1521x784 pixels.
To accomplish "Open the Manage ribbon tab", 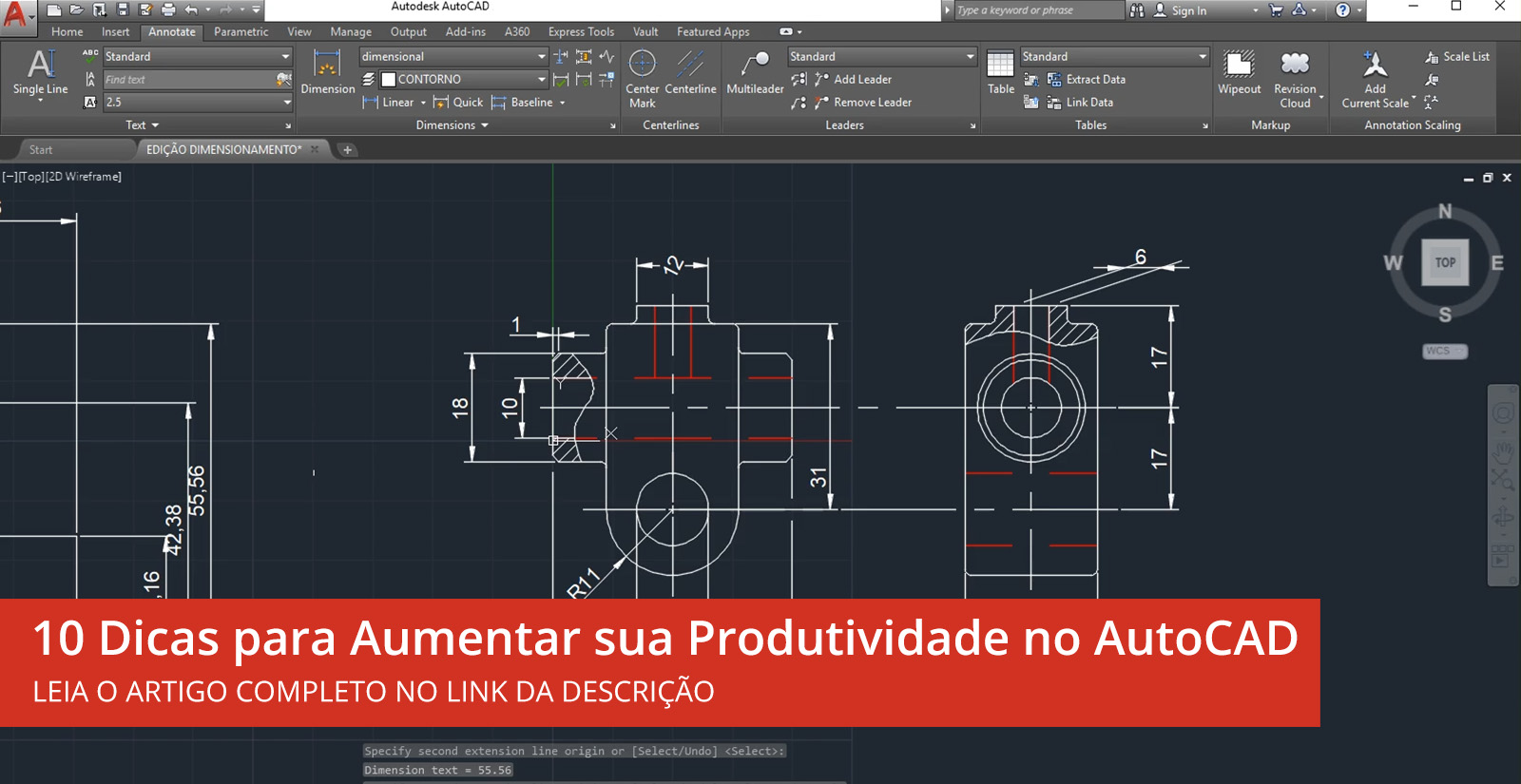I will click(x=351, y=32).
